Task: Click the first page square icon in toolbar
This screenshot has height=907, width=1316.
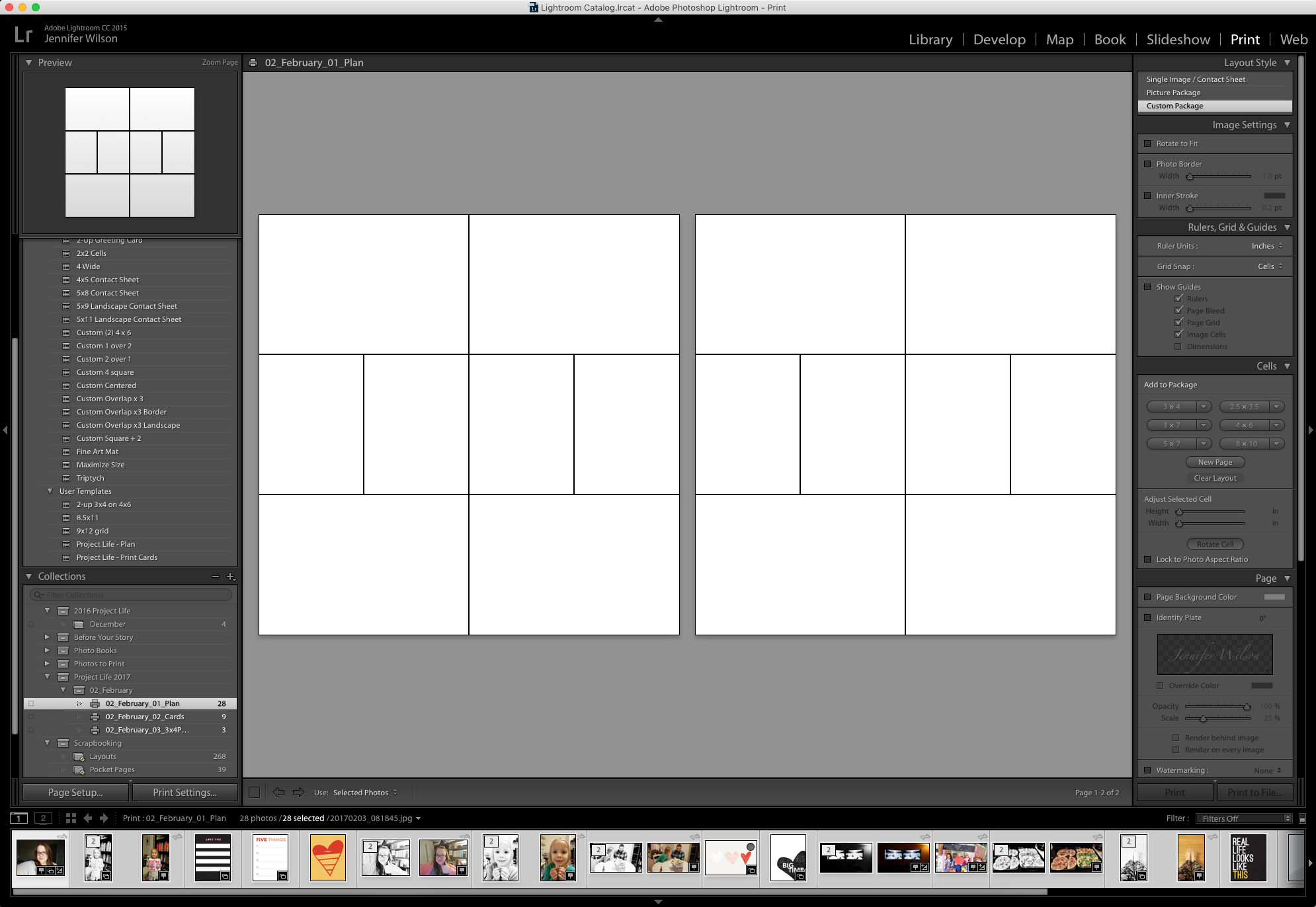Action: click(x=254, y=792)
